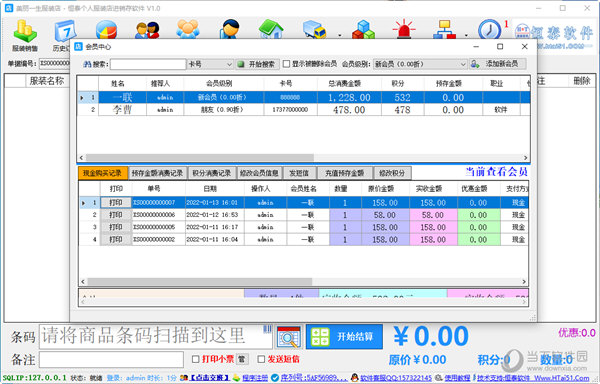Click the 备注 remarks input field
The height and width of the screenshot is (384, 600).
point(111,360)
